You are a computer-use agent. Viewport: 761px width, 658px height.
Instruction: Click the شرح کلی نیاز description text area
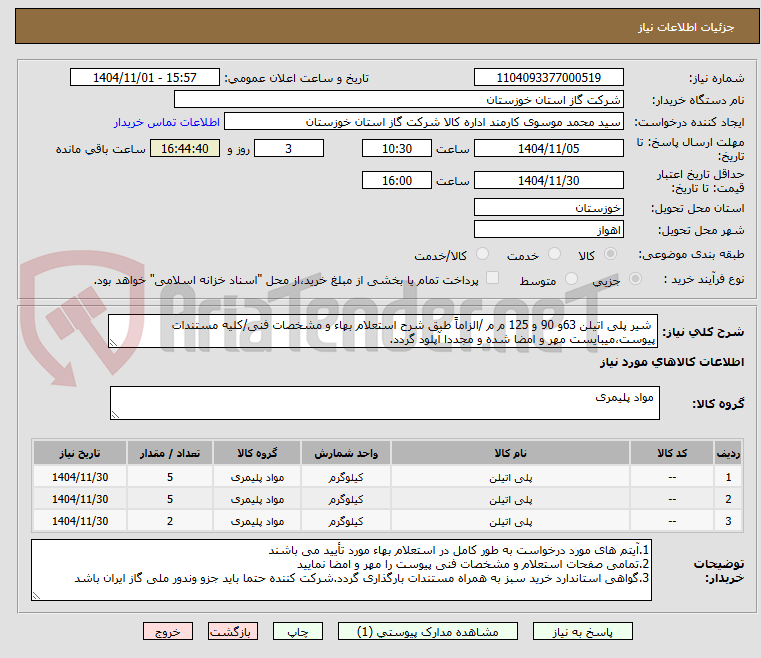tap(382, 331)
